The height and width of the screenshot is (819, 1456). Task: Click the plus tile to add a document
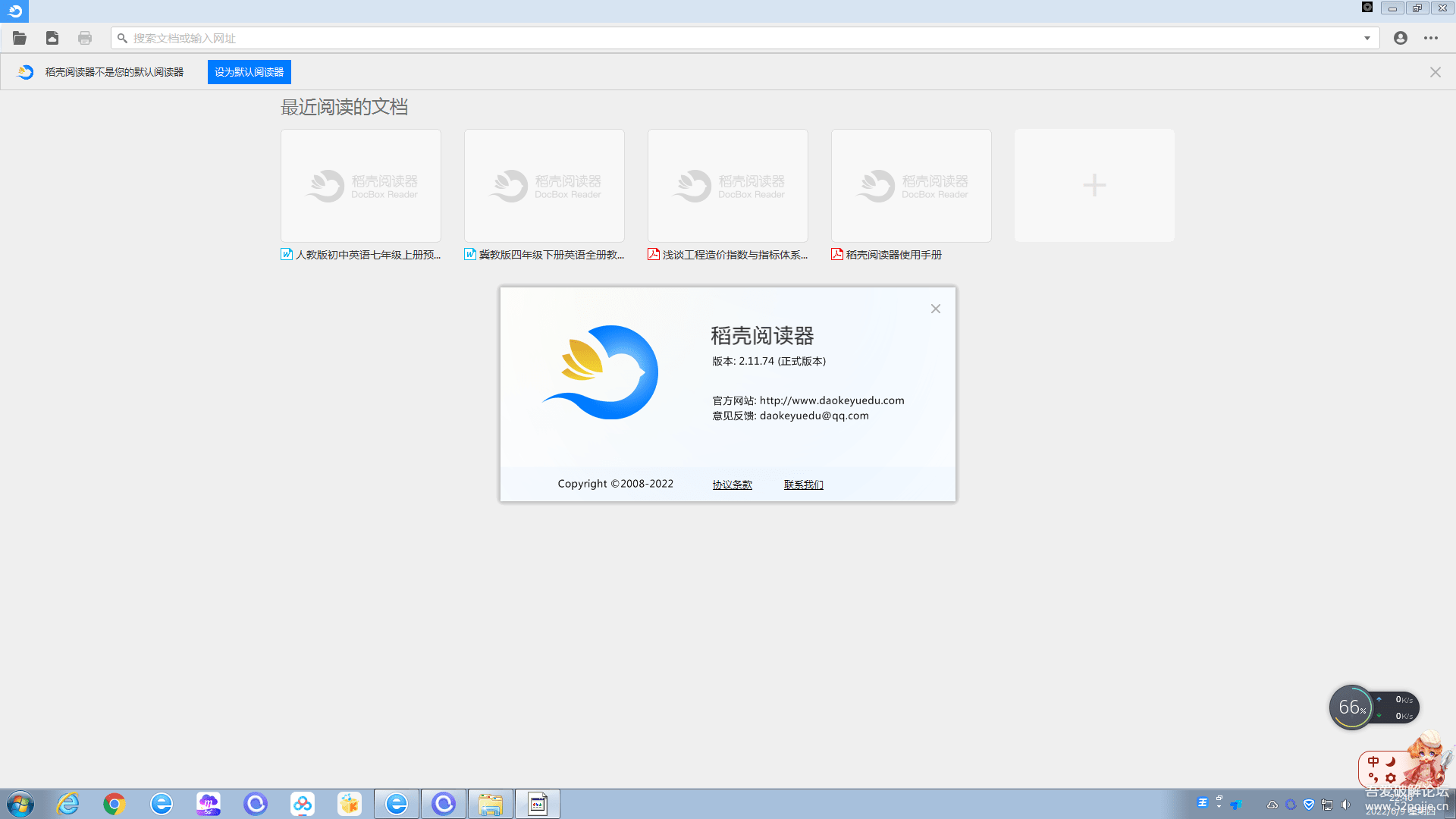[x=1094, y=186]
